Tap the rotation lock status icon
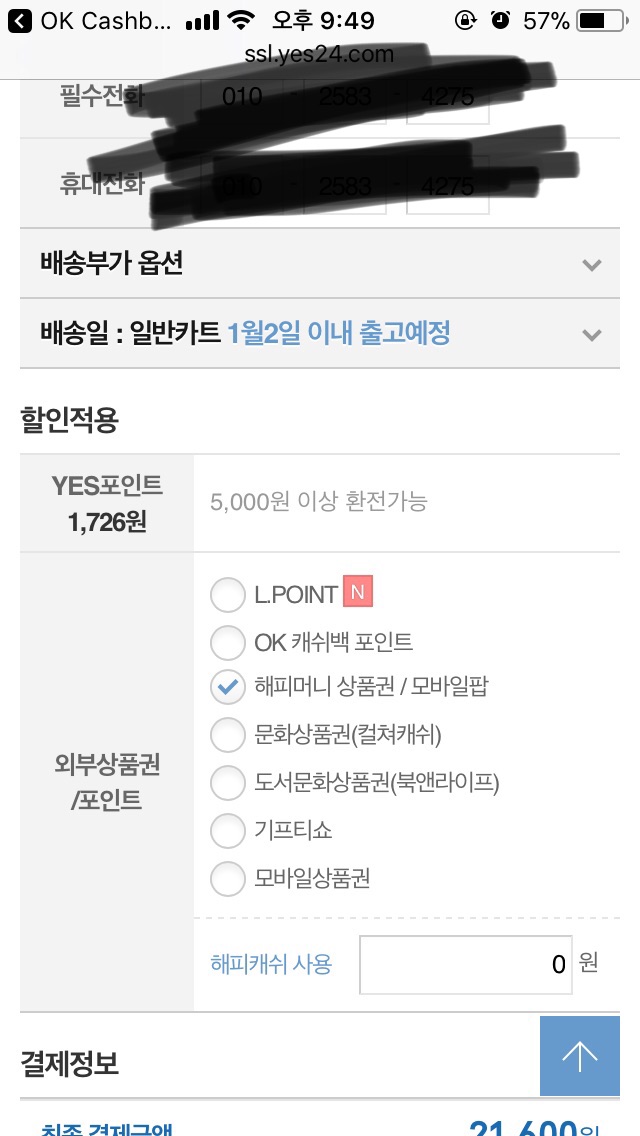 [x=466, y=20]
